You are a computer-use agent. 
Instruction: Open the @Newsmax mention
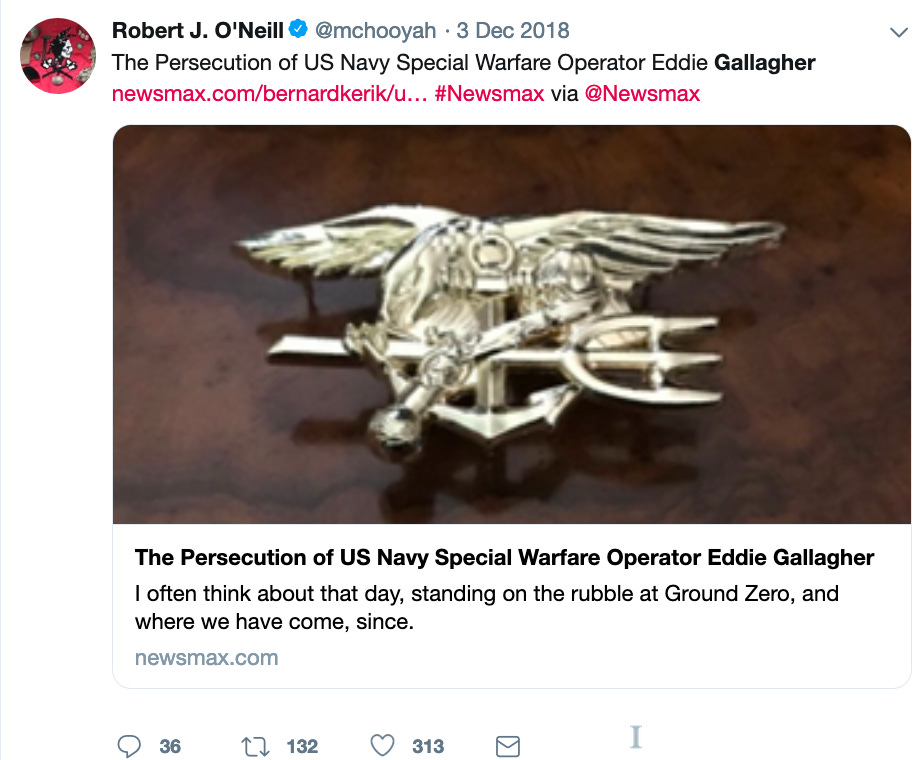642,93
